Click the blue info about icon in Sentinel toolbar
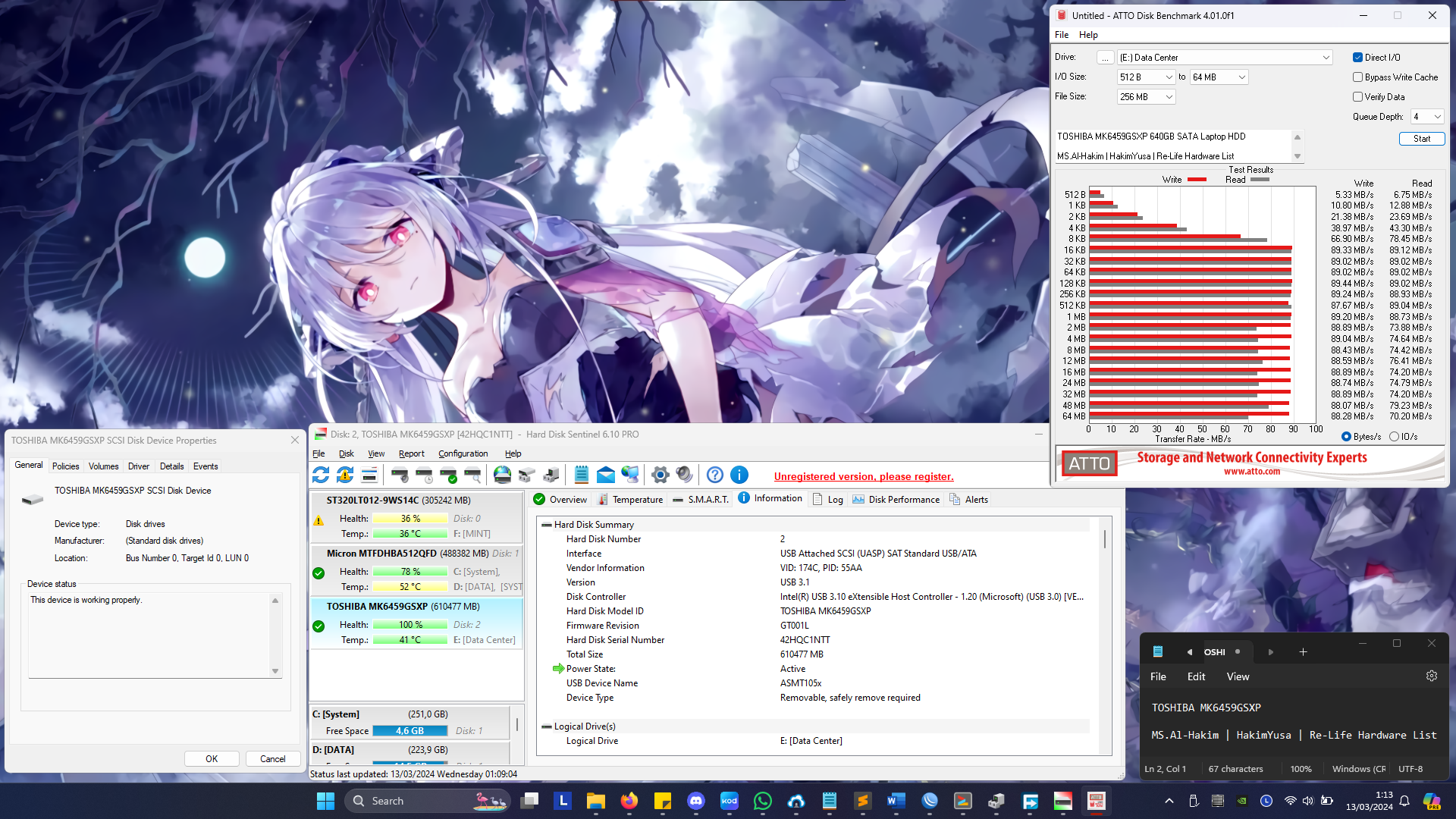Viewport: 1456px width, 819px height. (x=739, y=475)
